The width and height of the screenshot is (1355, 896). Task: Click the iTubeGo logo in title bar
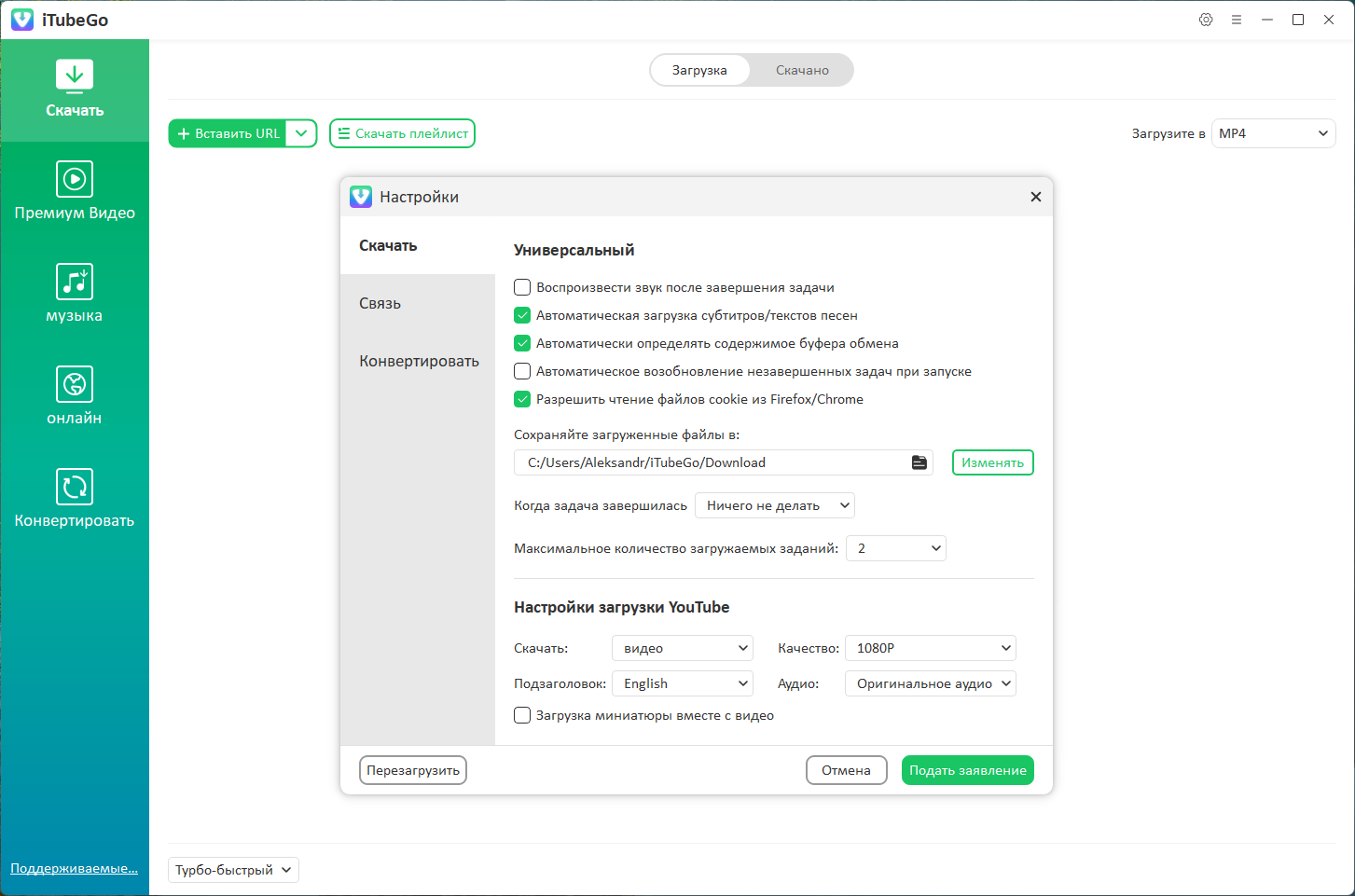tap(22, 20)
